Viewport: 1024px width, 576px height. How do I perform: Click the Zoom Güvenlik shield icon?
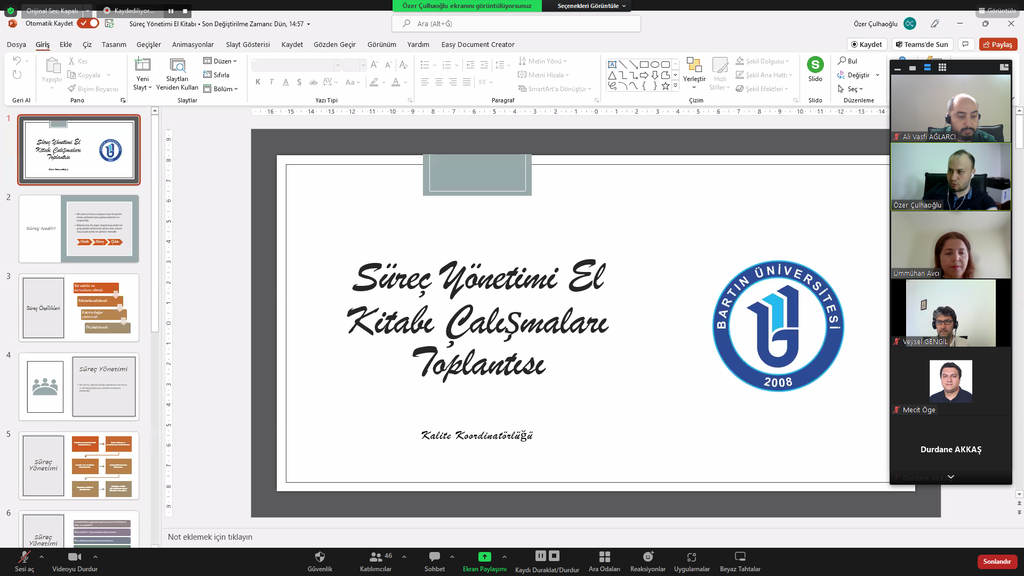320,557
